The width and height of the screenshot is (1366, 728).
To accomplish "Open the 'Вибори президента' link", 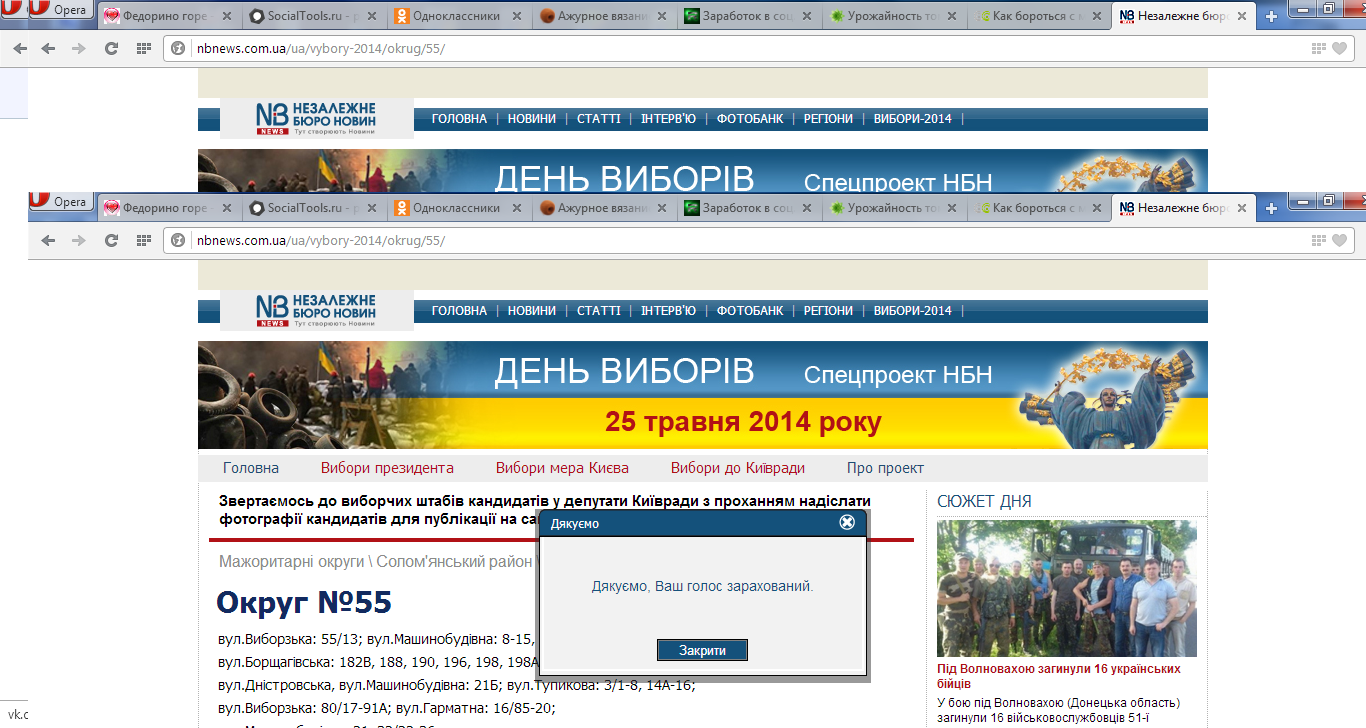I will 387,468.
